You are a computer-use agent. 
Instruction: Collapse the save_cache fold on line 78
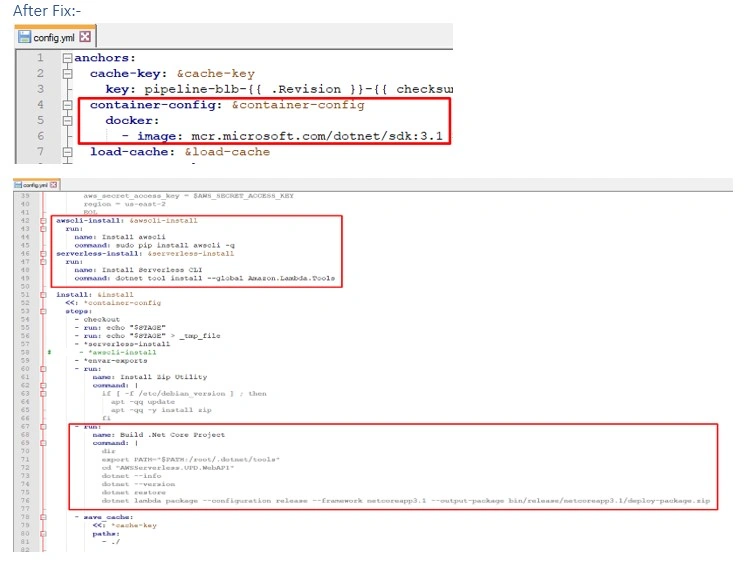(x=43, y=517)
